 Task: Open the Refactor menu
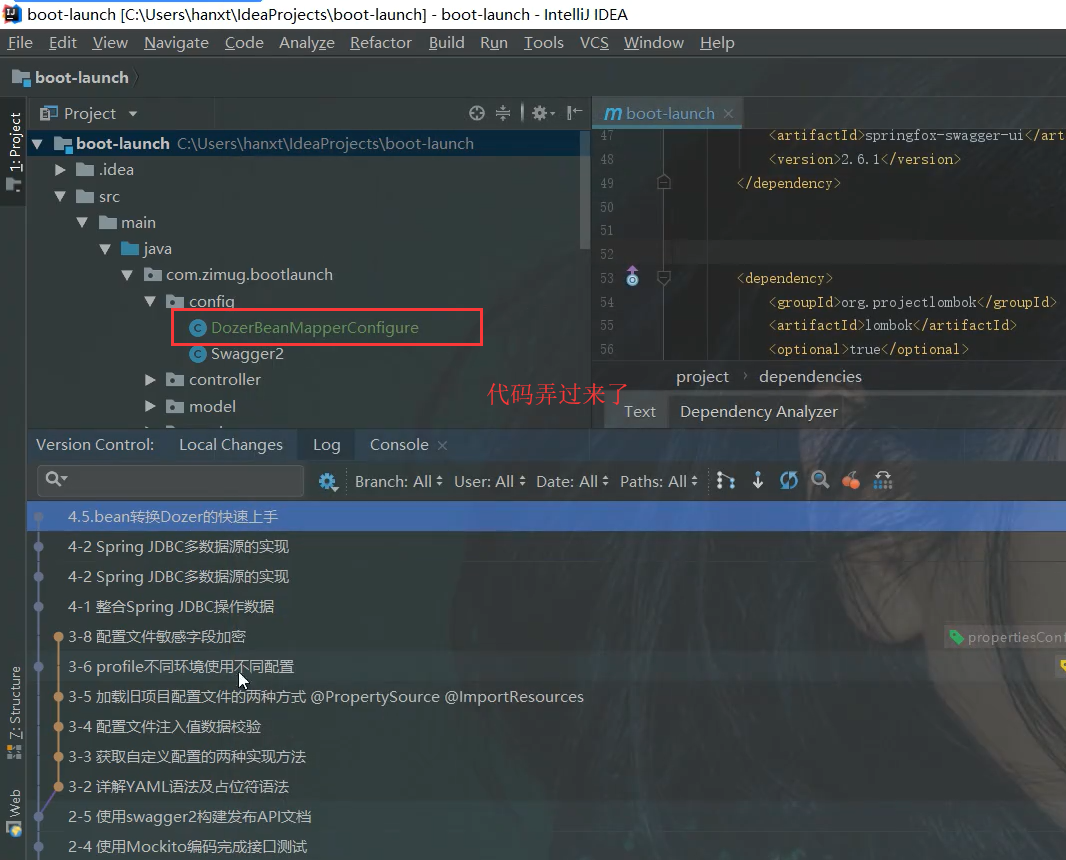(x=381, y=43)
